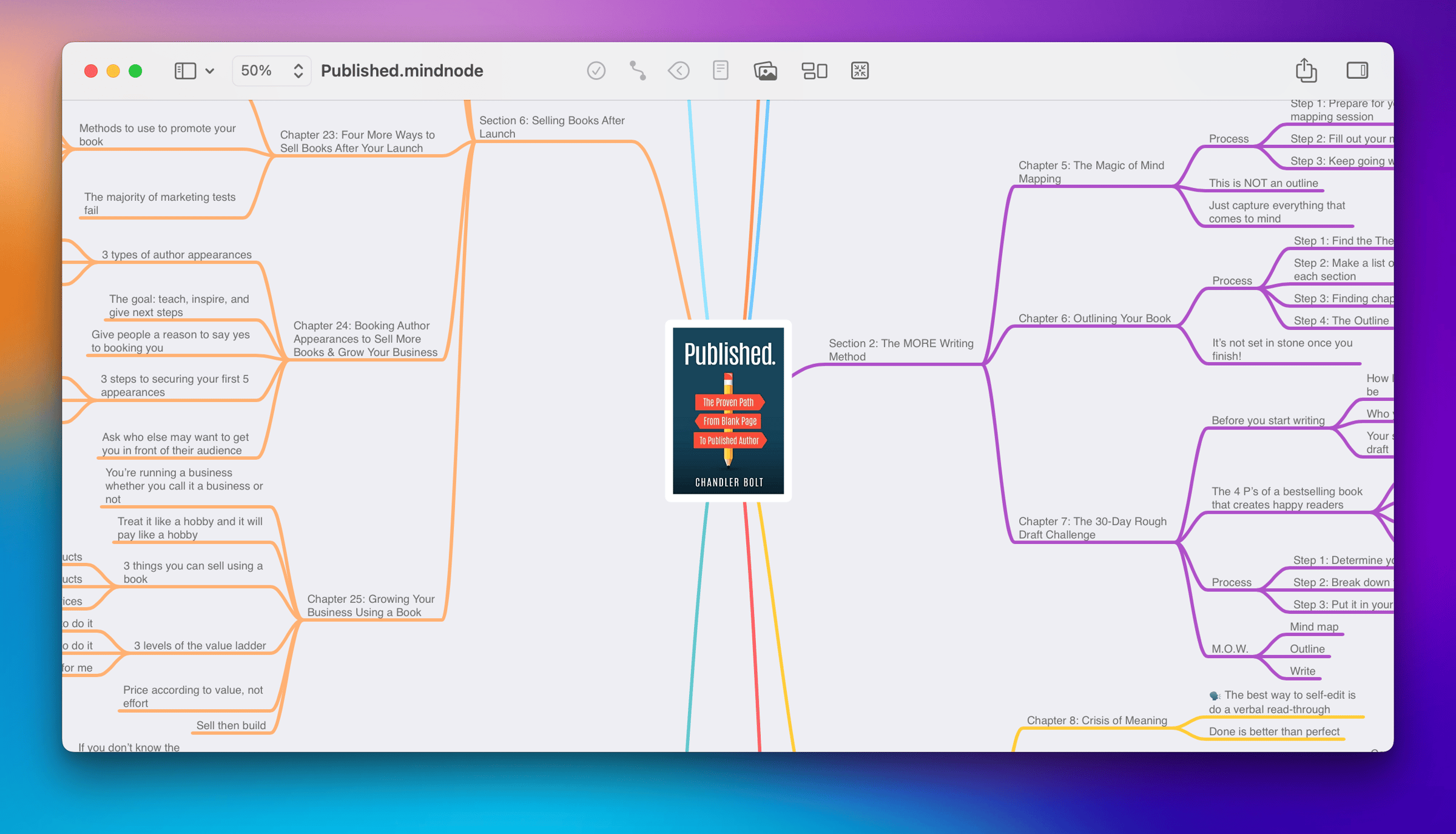The width and height of the screenshot is (1456, 834).
Task: Select node The majority of marketing tests fail
Action: pyautogui.click(x=160, y=203)
